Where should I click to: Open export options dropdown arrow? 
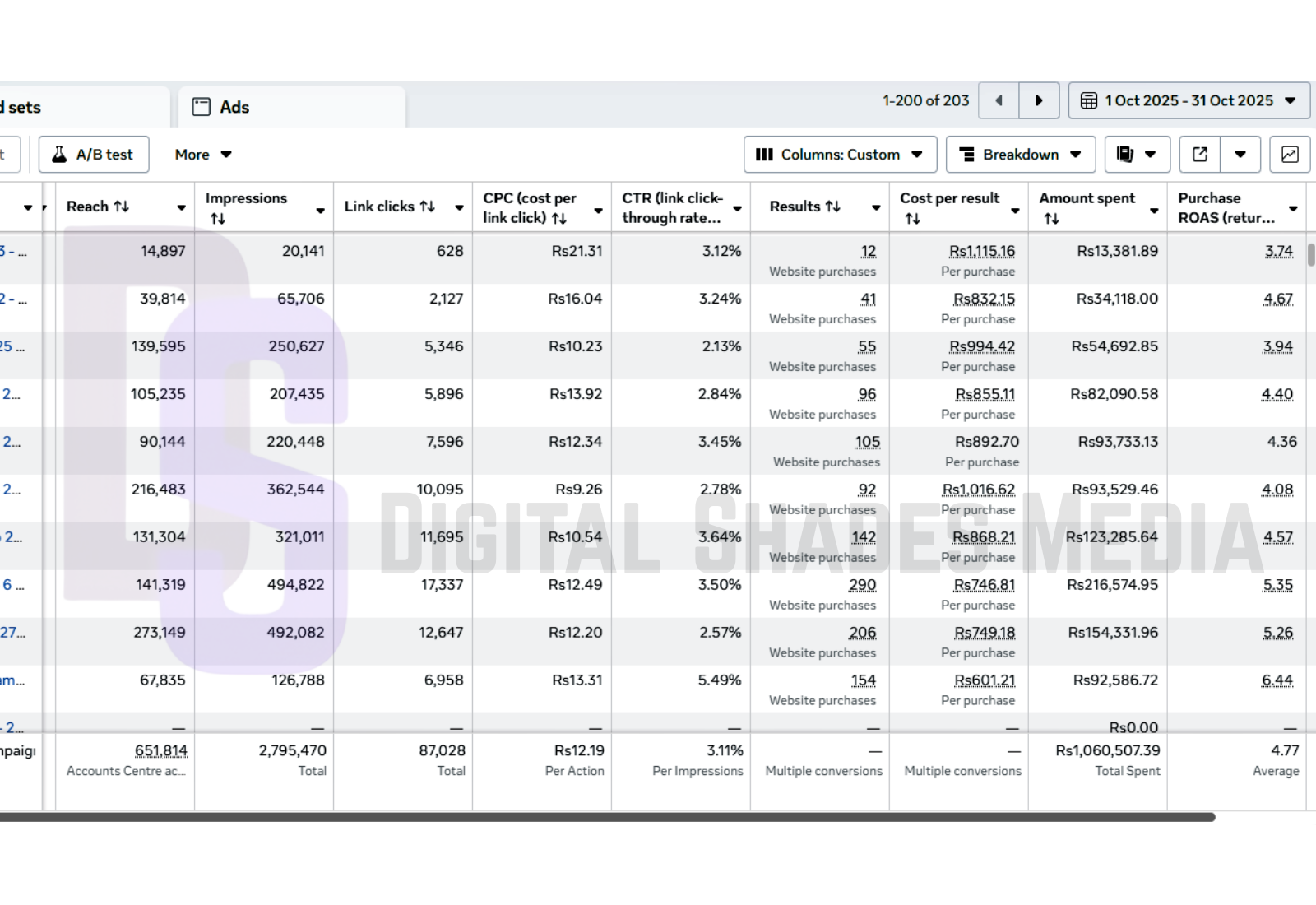pos(1240,155)
